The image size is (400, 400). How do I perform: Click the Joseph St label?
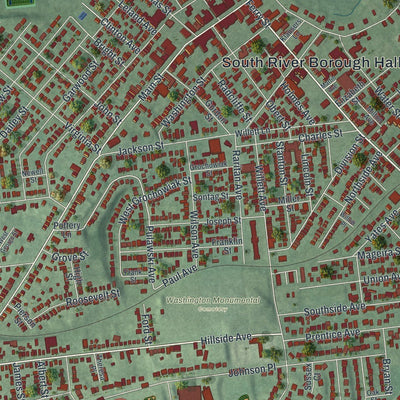(x=224, y=221)
